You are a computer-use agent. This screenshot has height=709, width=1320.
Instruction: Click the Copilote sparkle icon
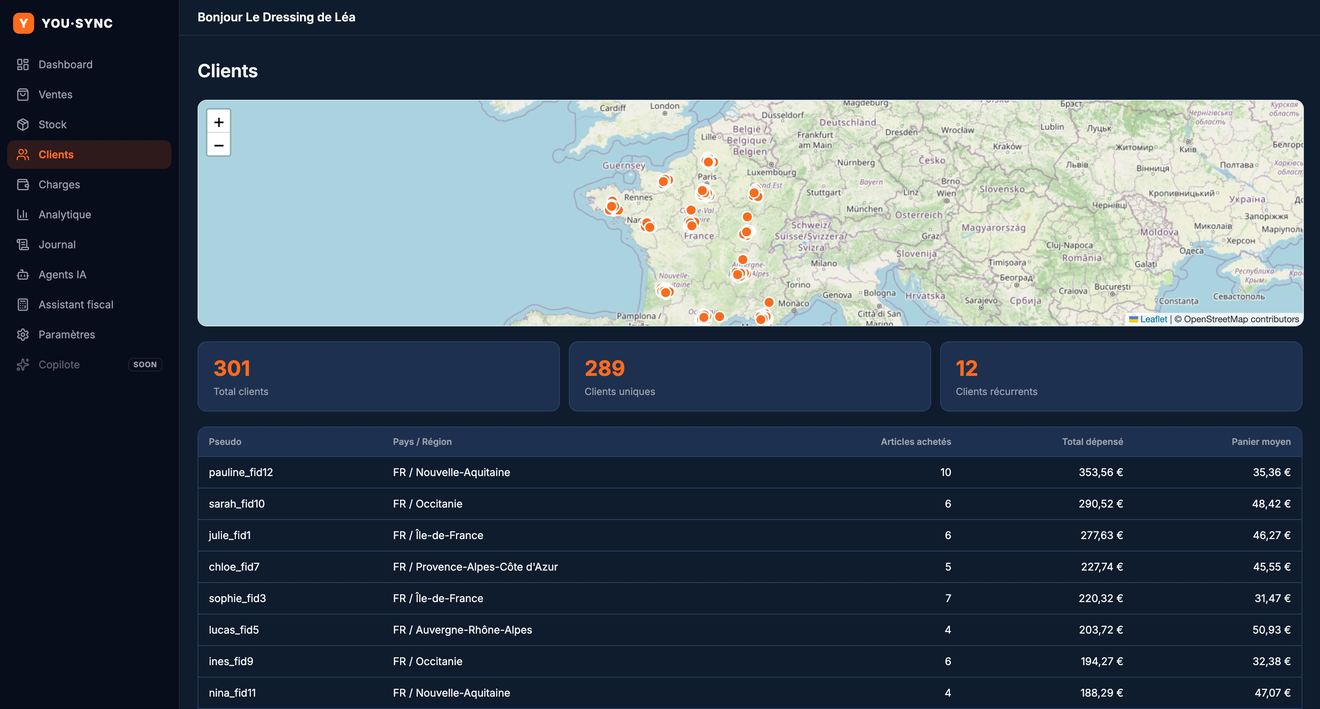23,364
